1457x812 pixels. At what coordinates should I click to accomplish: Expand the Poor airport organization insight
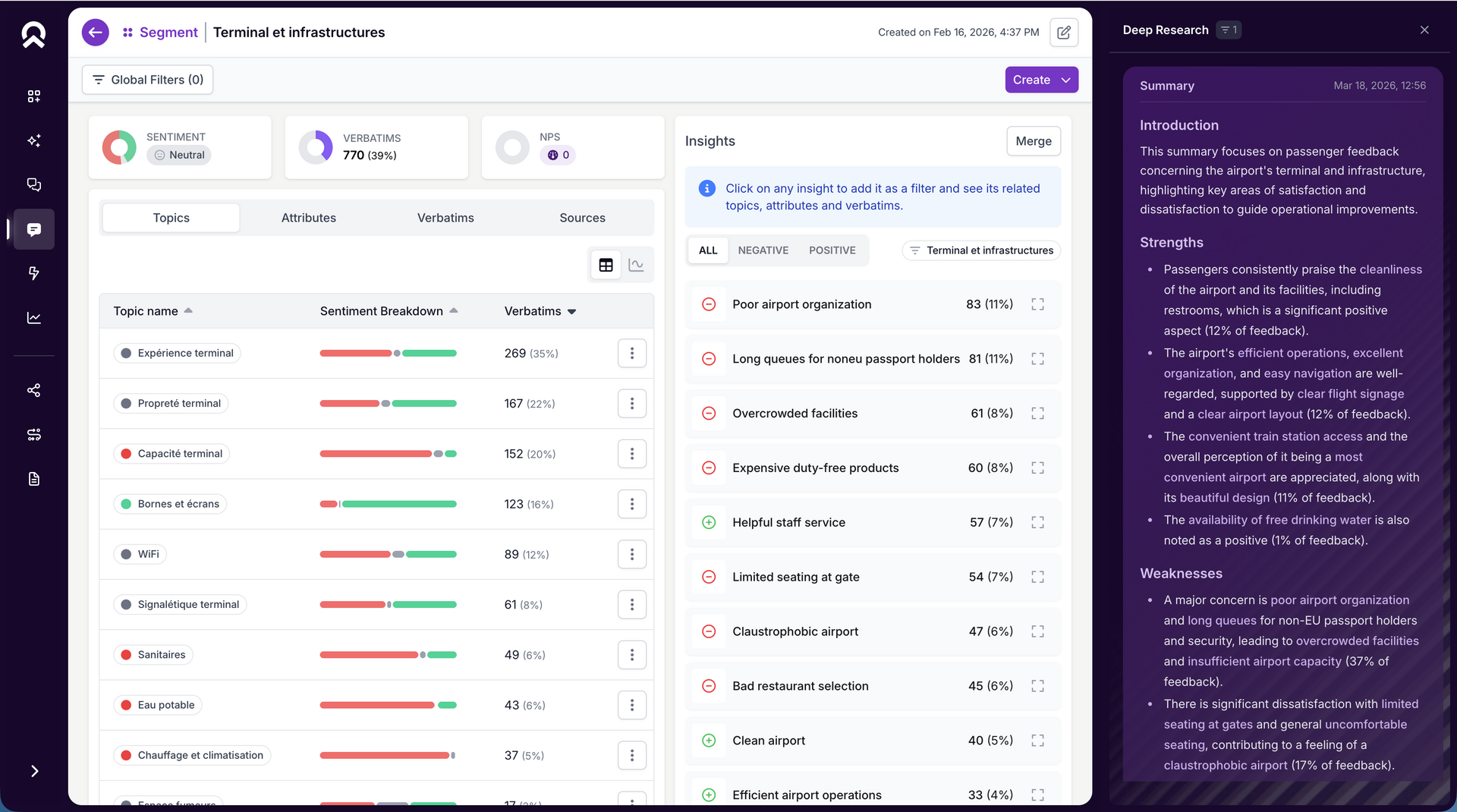click(1037, 304)
